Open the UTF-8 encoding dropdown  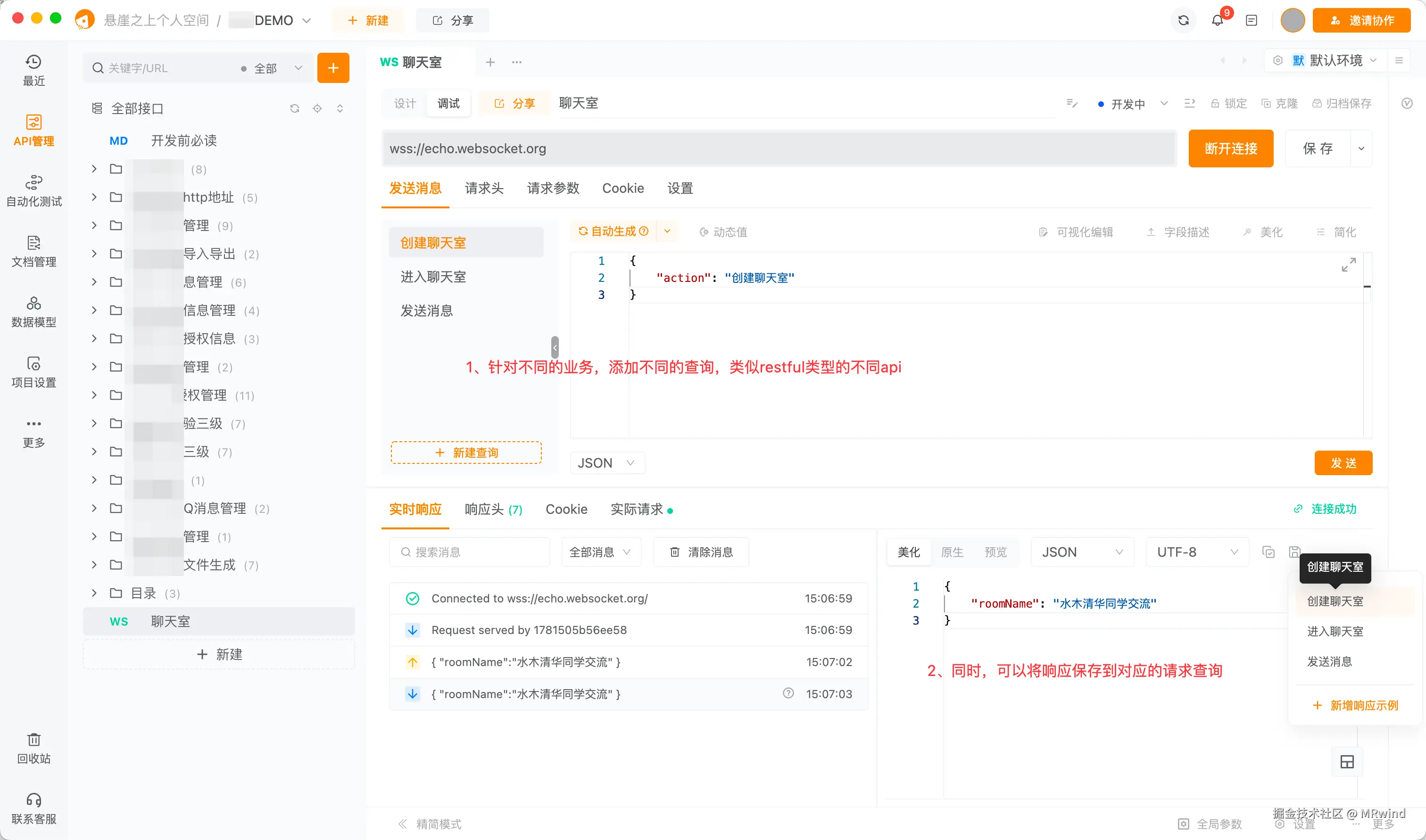tap(1197, 552)
